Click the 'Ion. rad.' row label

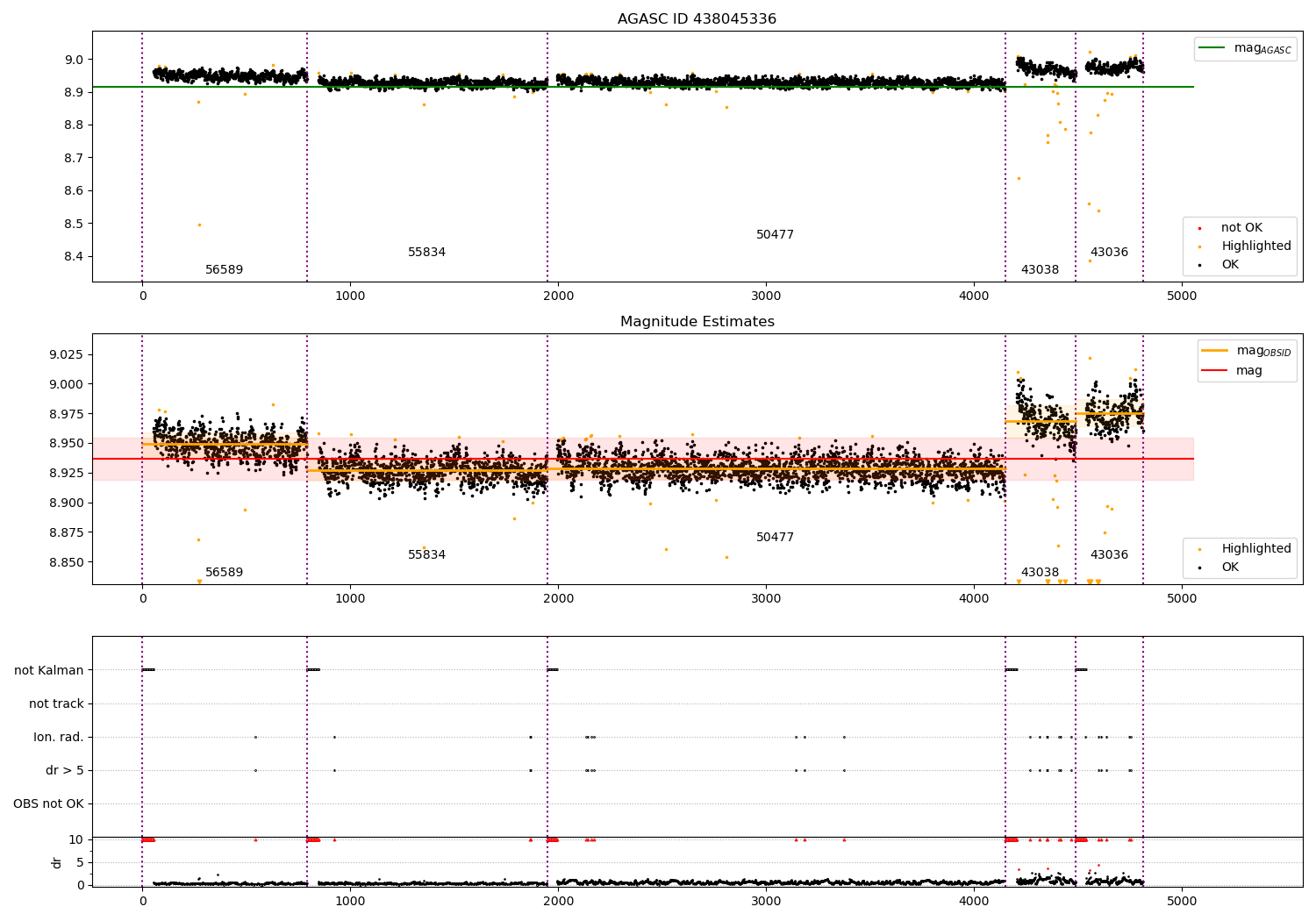click(x=59, y=738)
